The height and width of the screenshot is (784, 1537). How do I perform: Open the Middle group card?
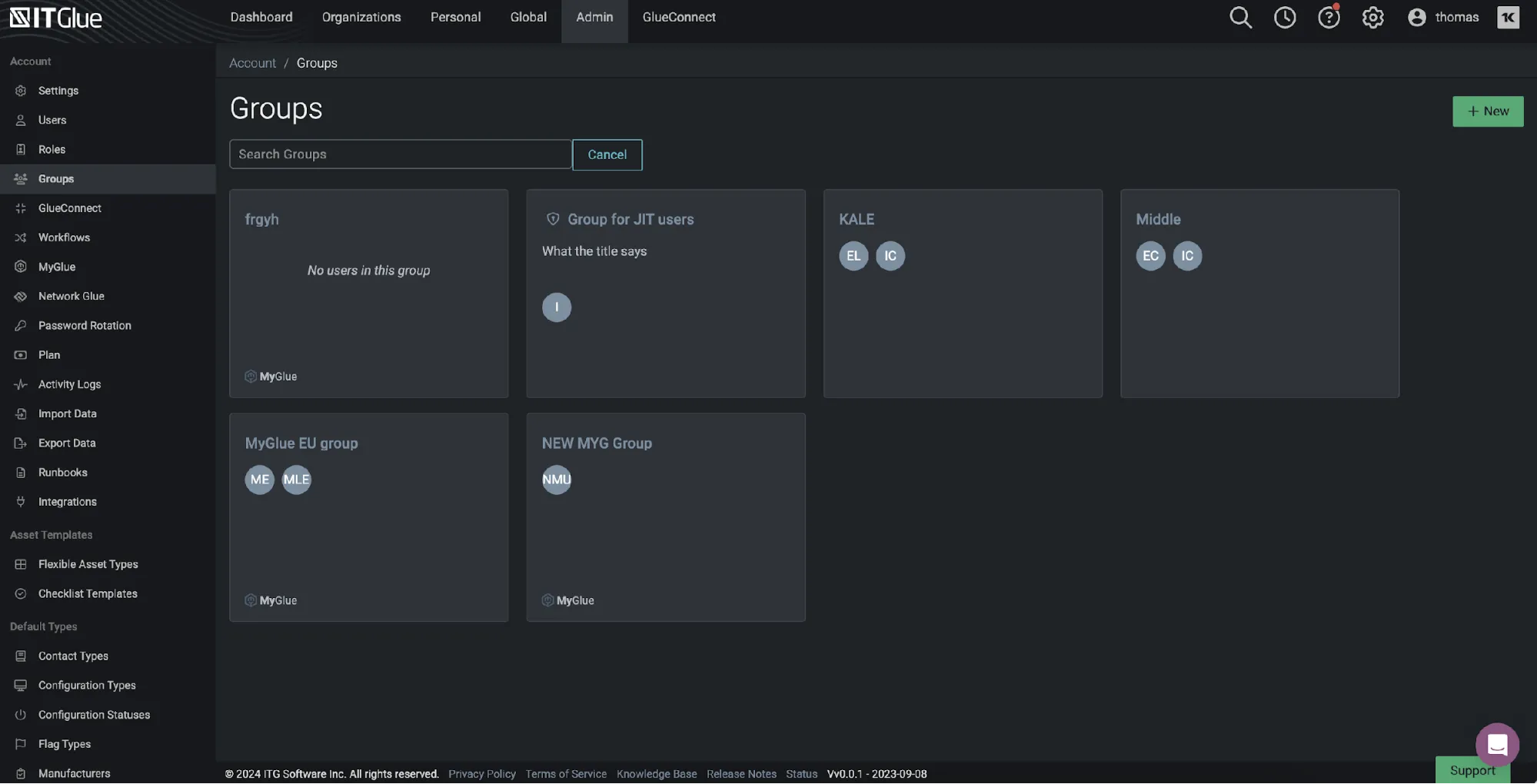1259,323
